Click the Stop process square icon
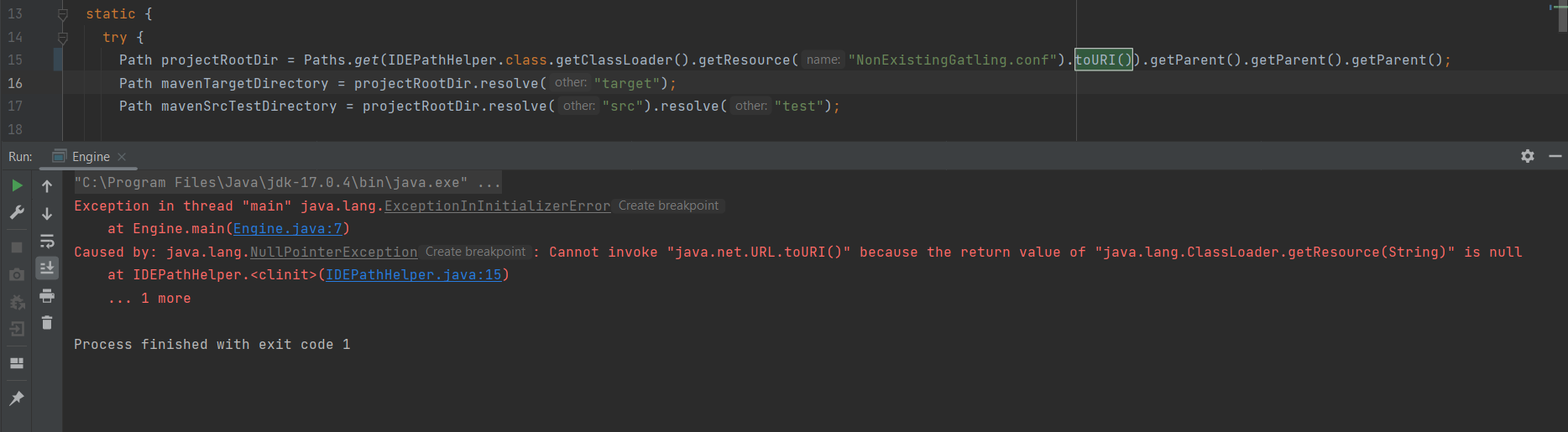 tap(17, 247)
